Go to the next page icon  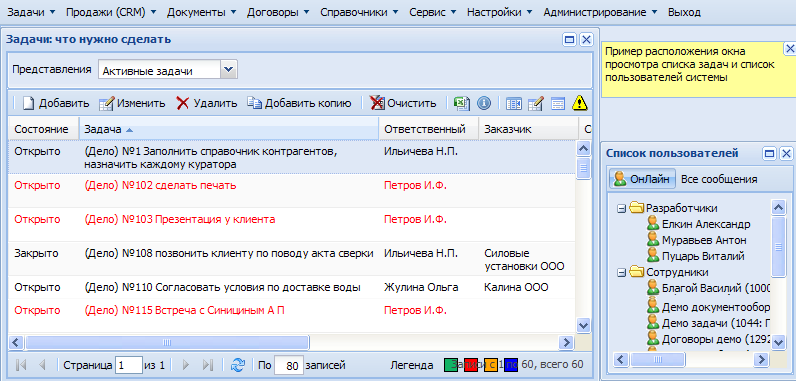click(185, 365)
